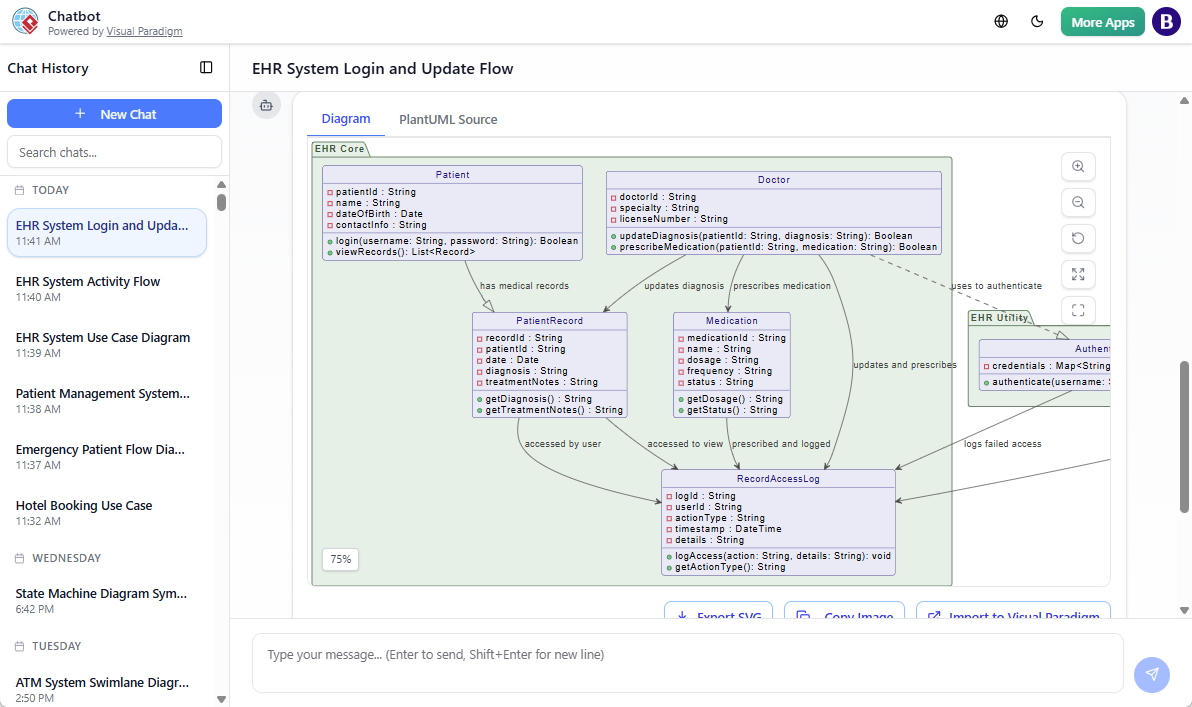Viewport: 1192px width, 707px height.
Task: Switch to PlantUML Source tab
Action: [x=448, y=119]
